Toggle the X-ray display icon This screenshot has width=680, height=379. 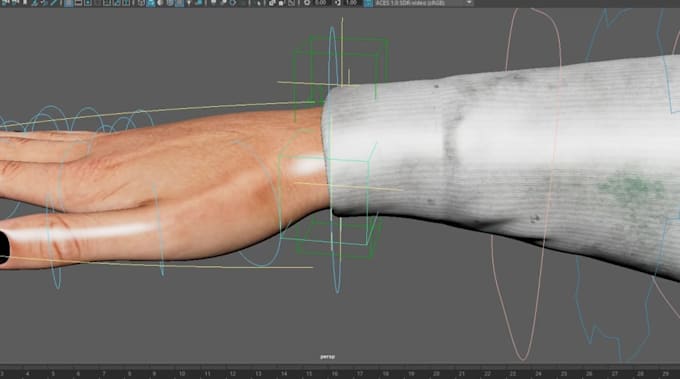pyautogui.click(x=272, y=3)
